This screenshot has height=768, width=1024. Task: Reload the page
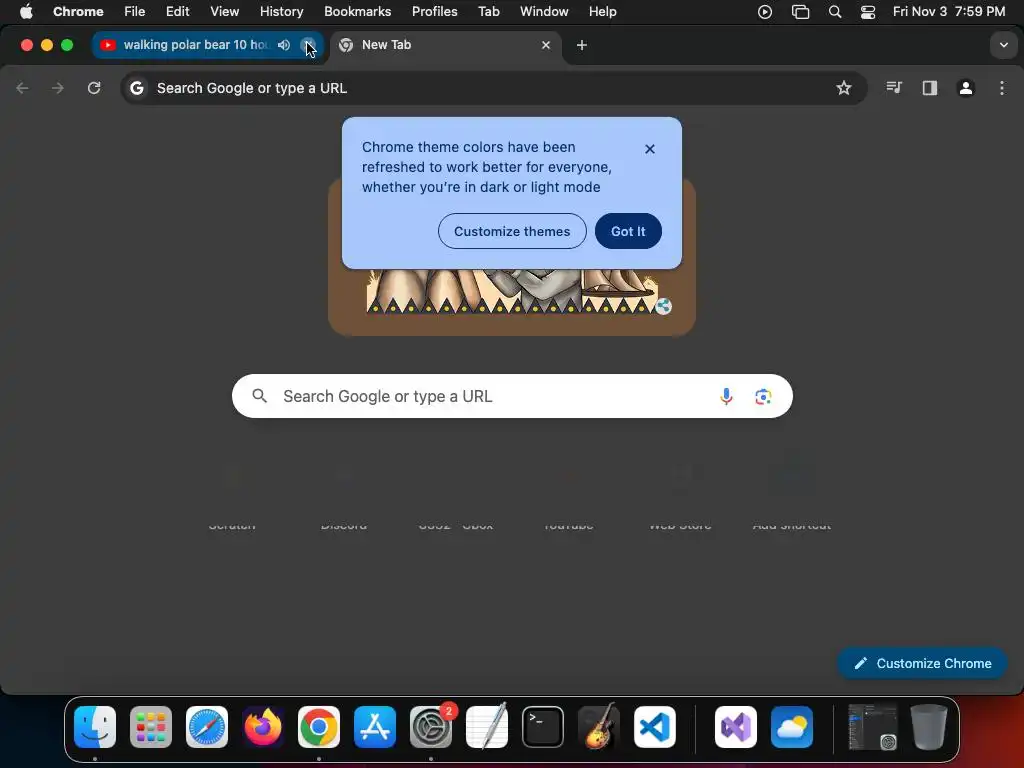(x=94, y=88)
